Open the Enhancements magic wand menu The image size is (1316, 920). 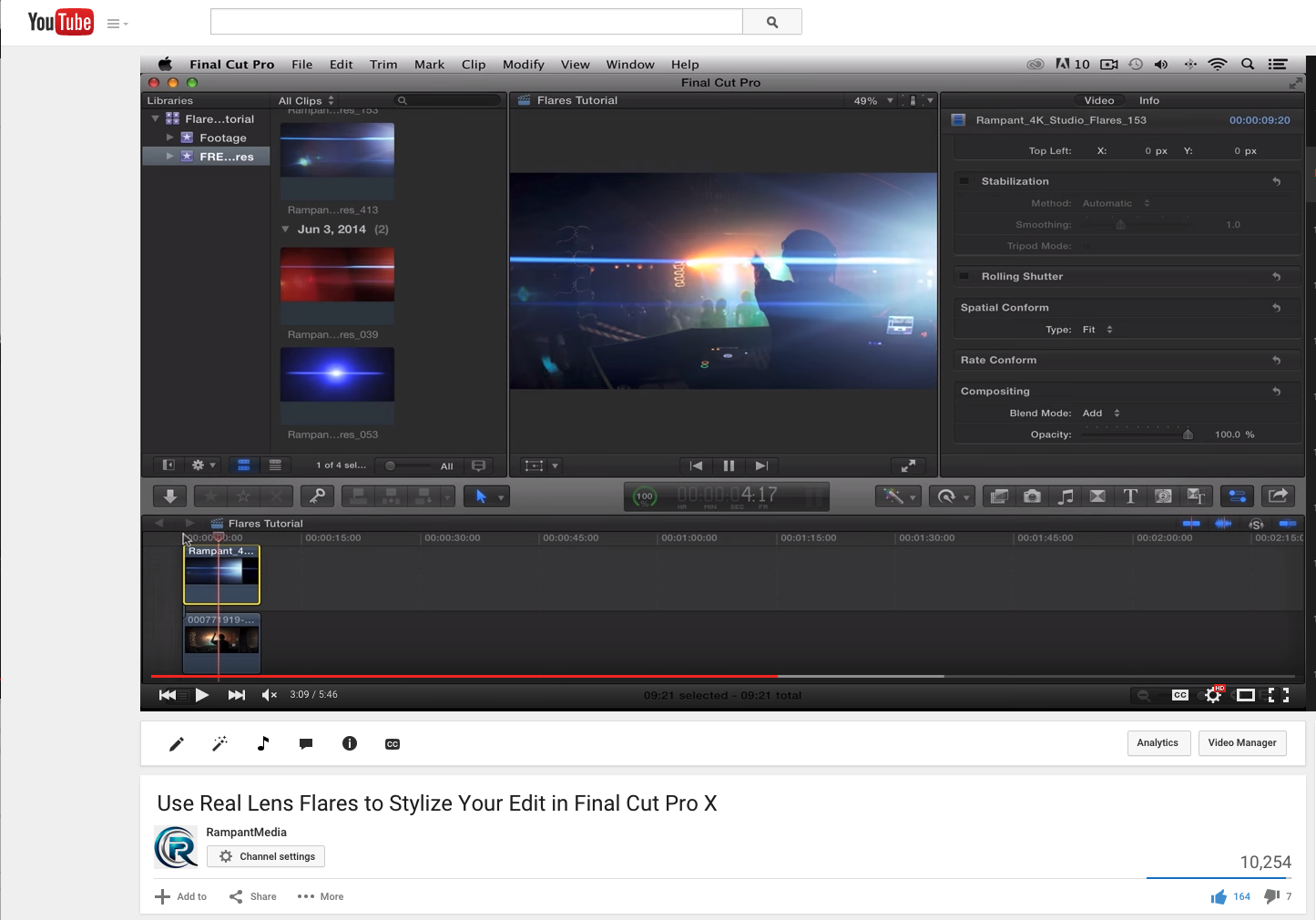tap(893, 496)
